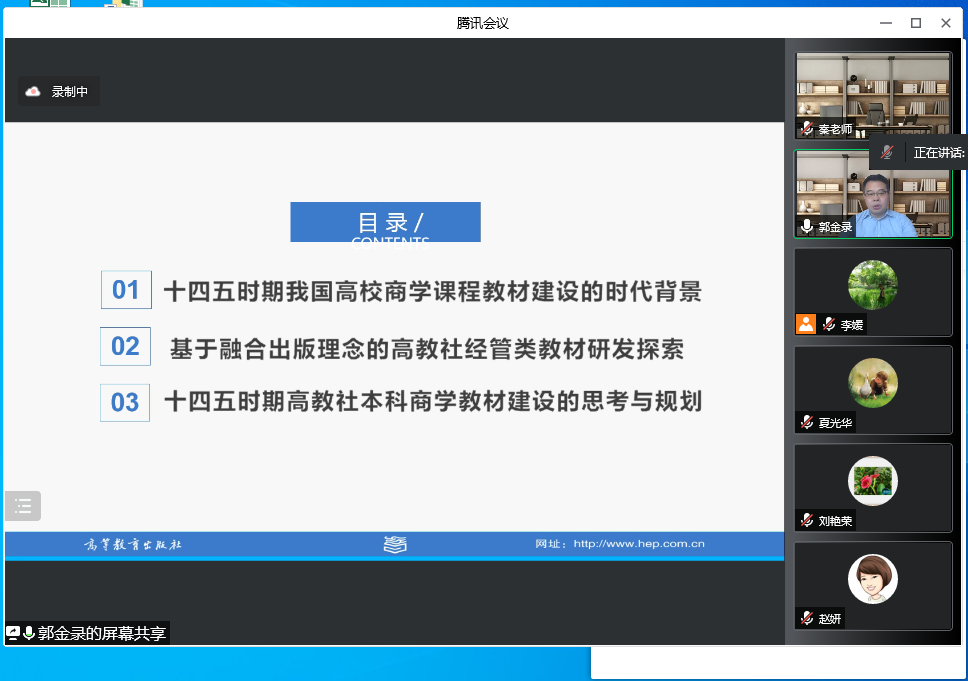Click the orange host badge beside 李媛
The image size is (968, 681).
click(x=806, y=324)
